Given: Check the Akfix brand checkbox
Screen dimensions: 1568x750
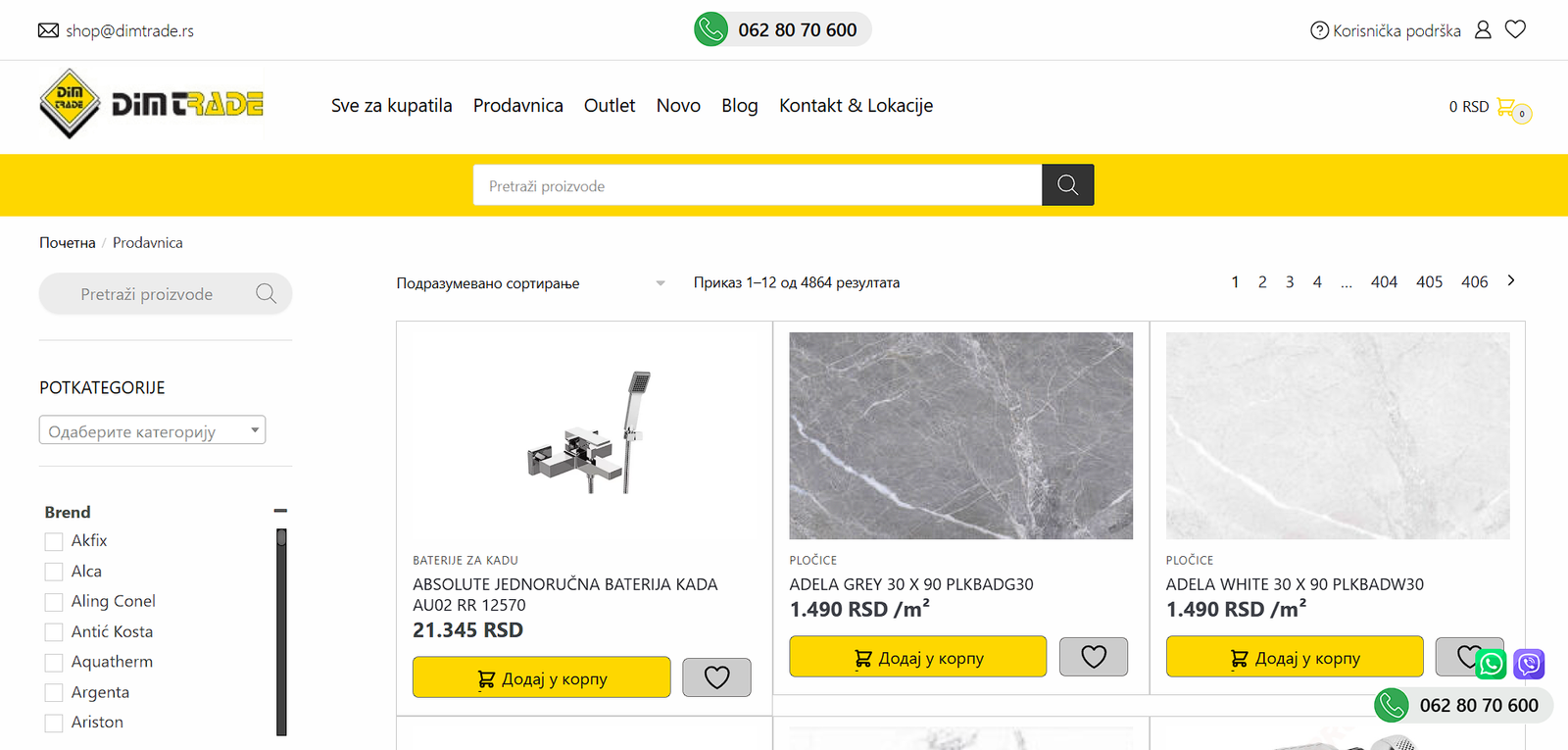Looking at the screenshot, I should point(54,542).
